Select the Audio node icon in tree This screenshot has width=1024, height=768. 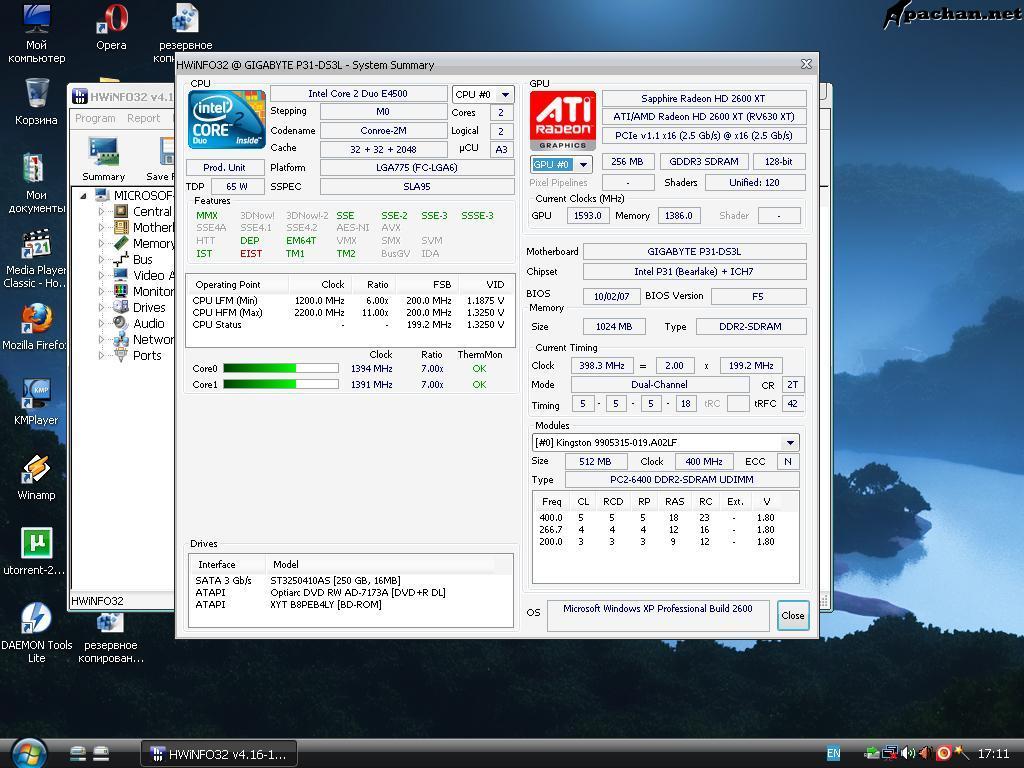121,323
